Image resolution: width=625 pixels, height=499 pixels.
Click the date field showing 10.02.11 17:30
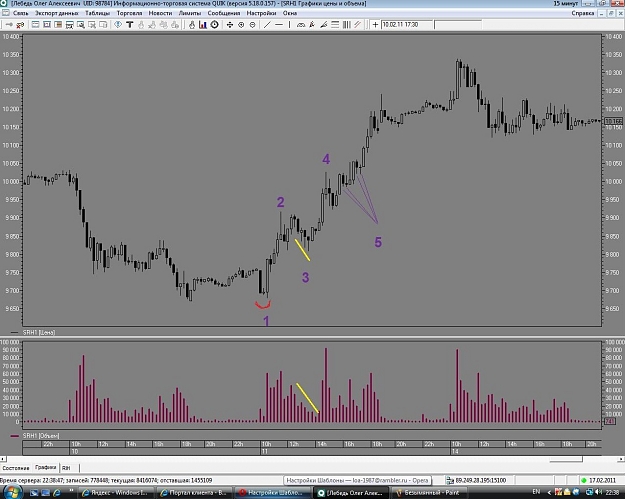point(407,25)
